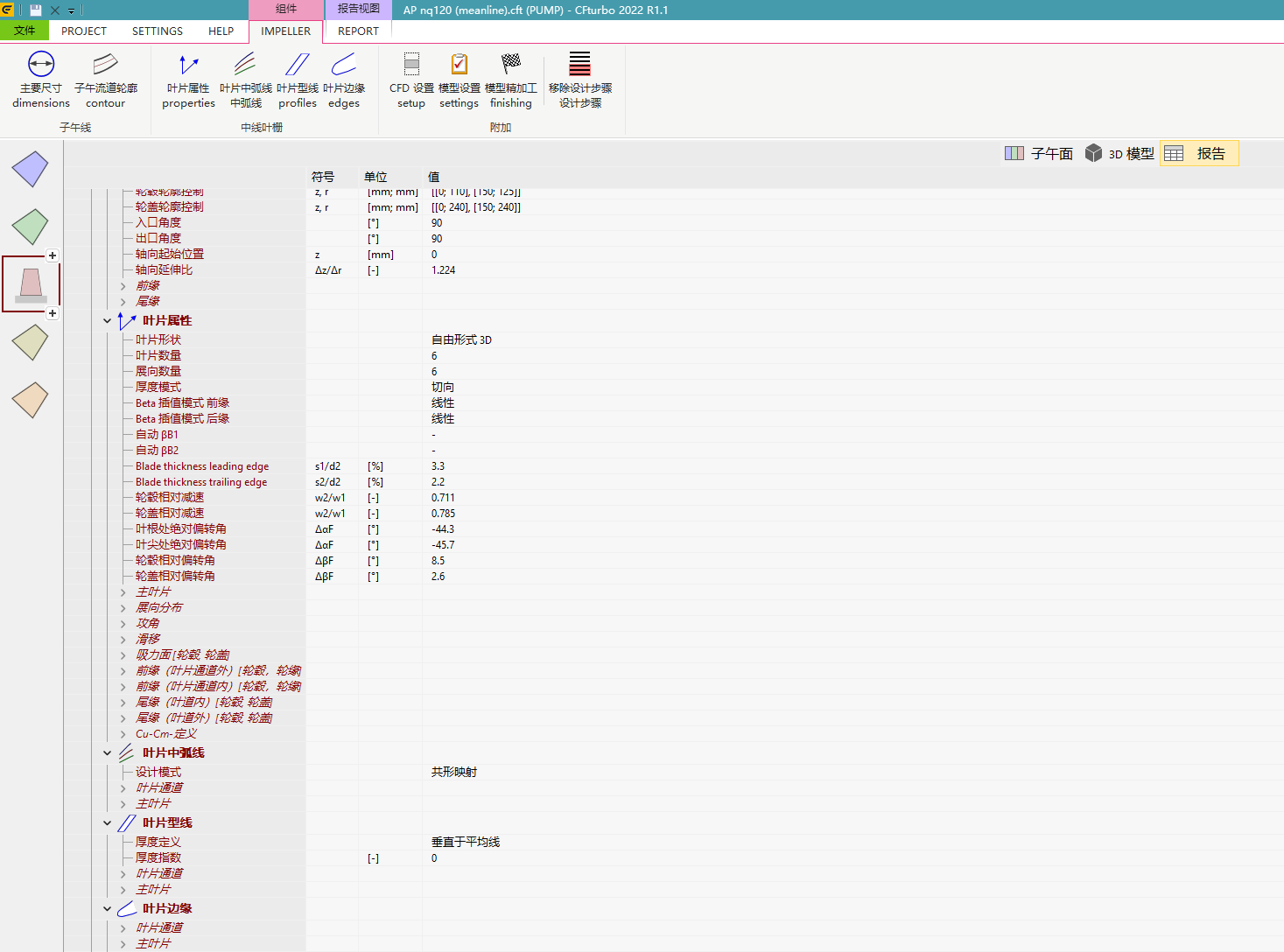
Task: Expand the 展向分布 tree node
Action: click(x=123, y=608)
